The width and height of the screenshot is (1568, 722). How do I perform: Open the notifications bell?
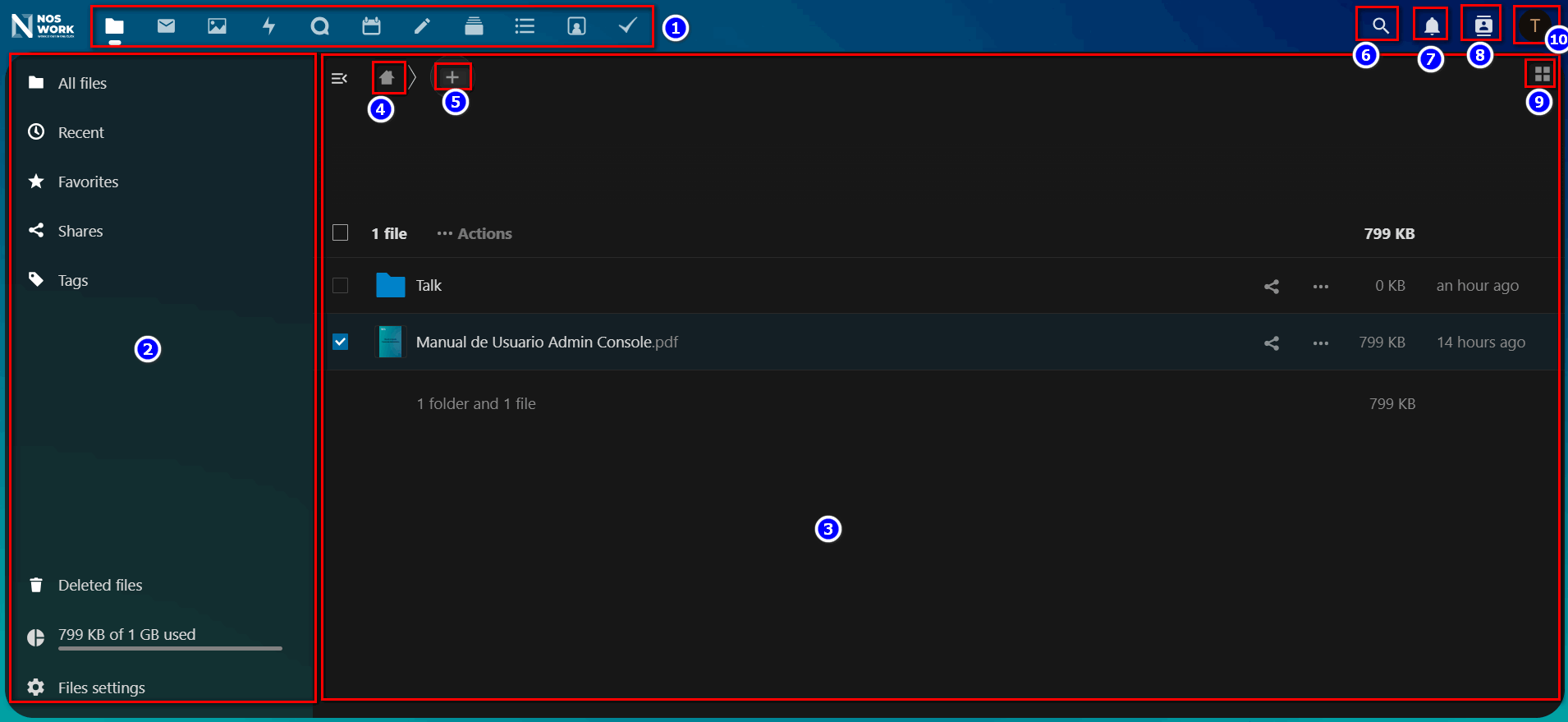click(x=1432, y=25)
